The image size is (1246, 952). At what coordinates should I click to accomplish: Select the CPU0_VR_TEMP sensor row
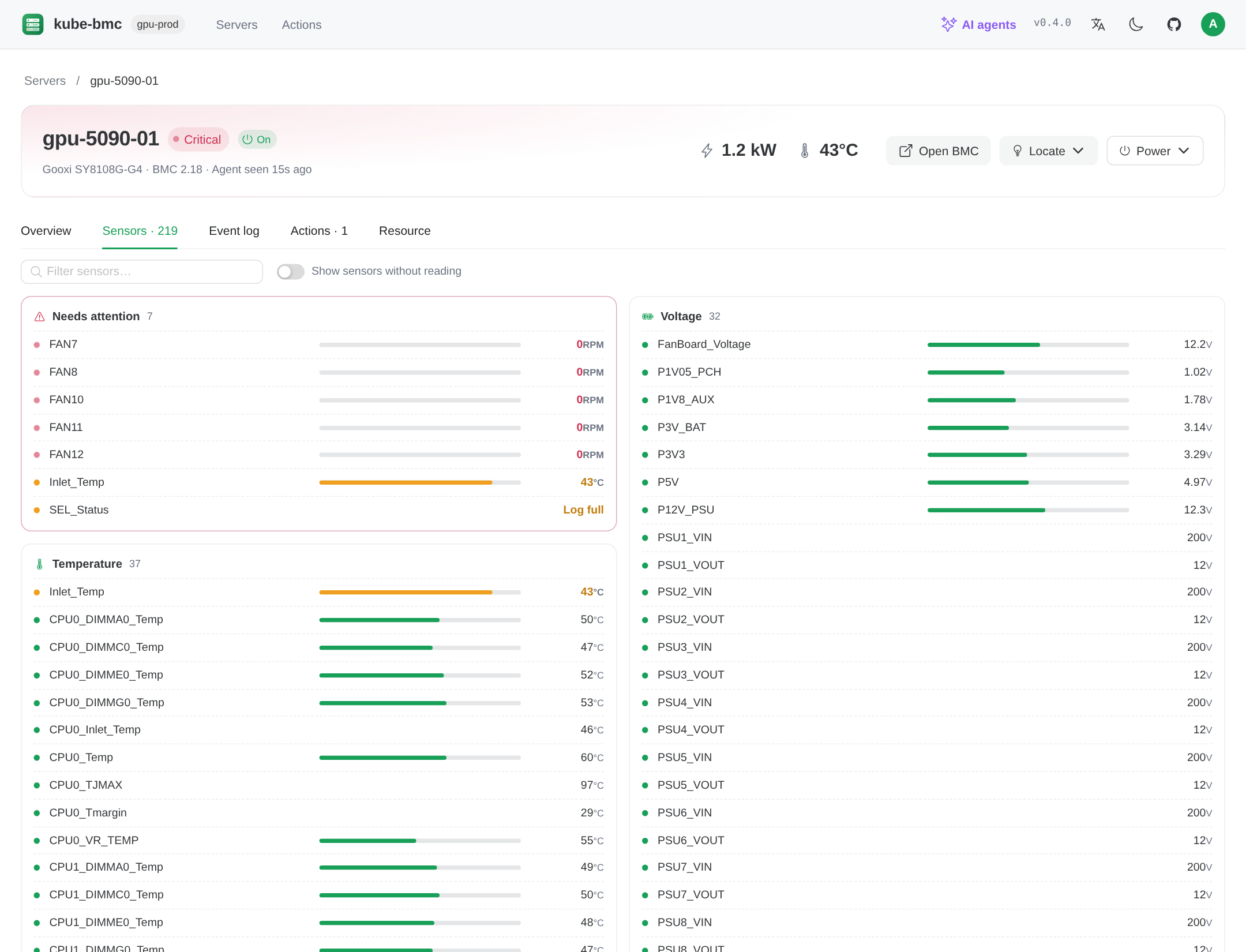click(319, 841)
